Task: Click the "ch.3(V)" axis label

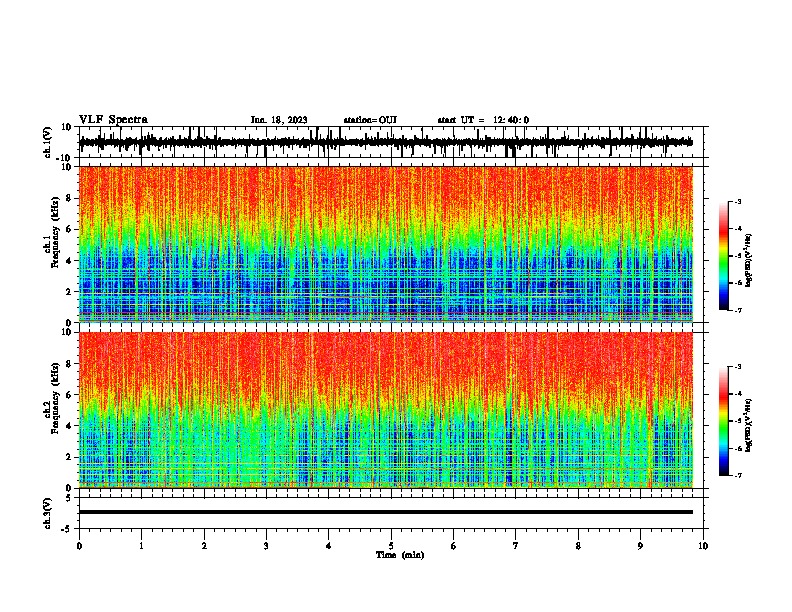Action: point(48,513)
